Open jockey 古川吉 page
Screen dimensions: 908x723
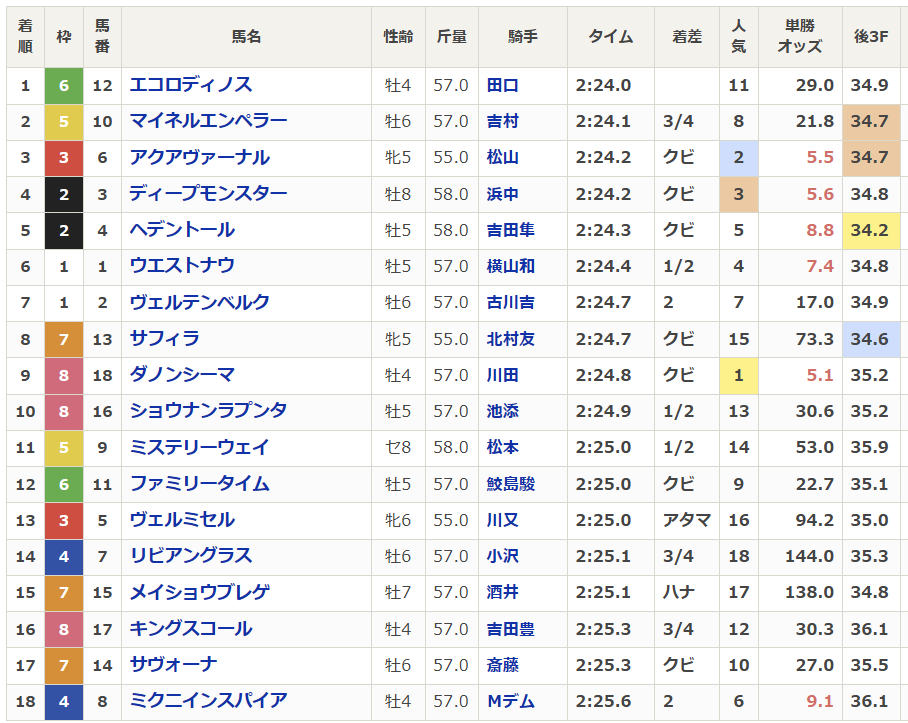coord(511,302)
